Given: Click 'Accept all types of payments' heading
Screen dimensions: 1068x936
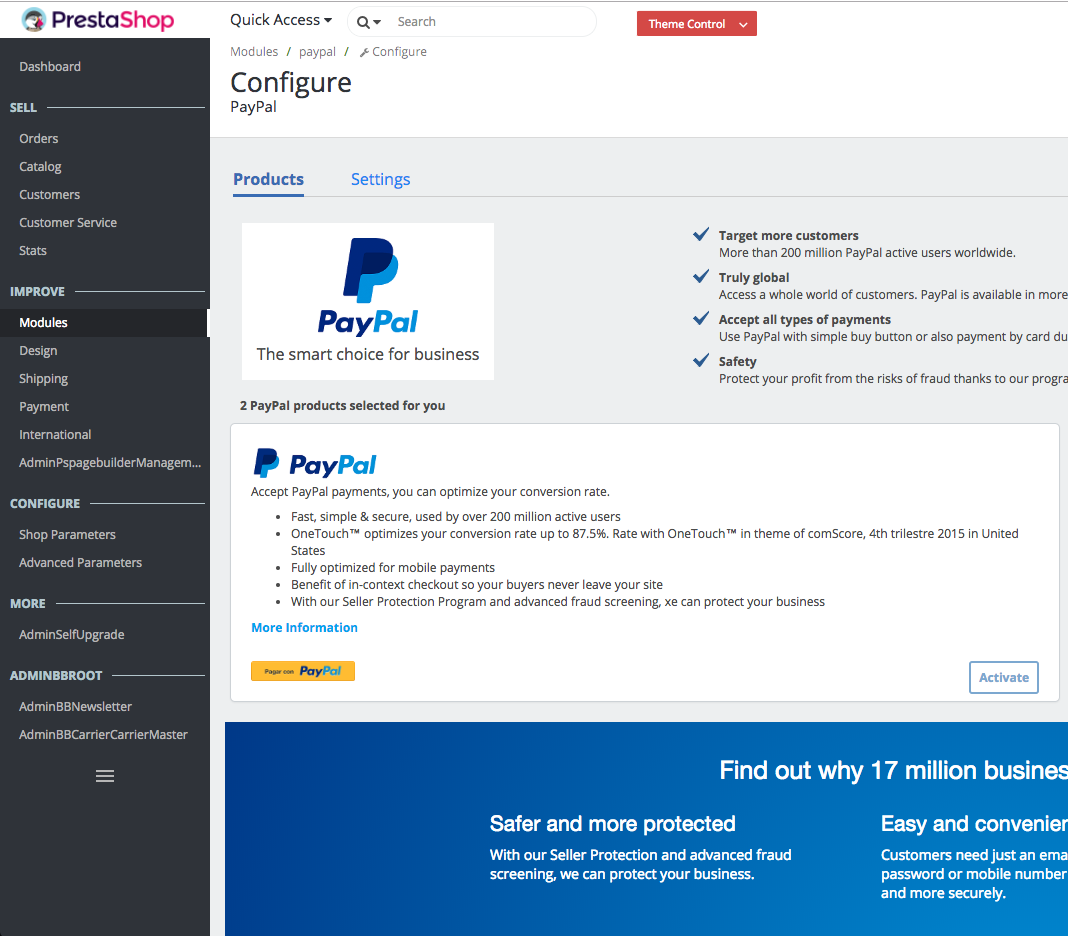Looking at the screenshot, I should (804, 319).
